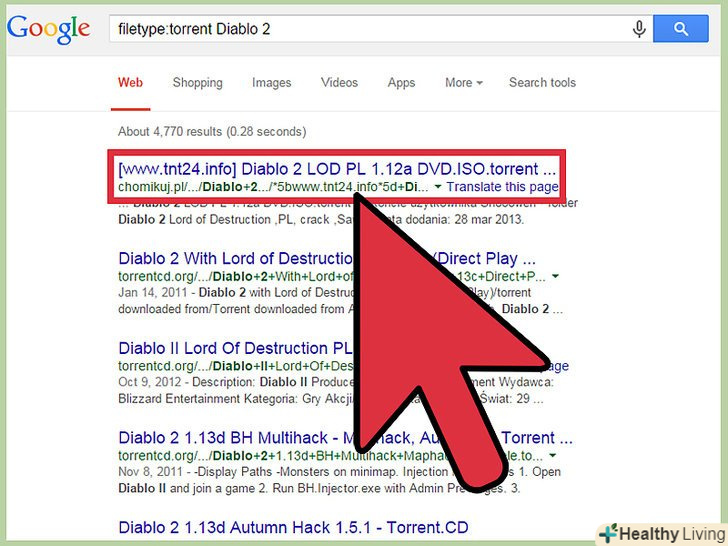This screenshot has width=728, height=546.
Task: Open the More dropdown menu
Action: click(x=464, y=83)
